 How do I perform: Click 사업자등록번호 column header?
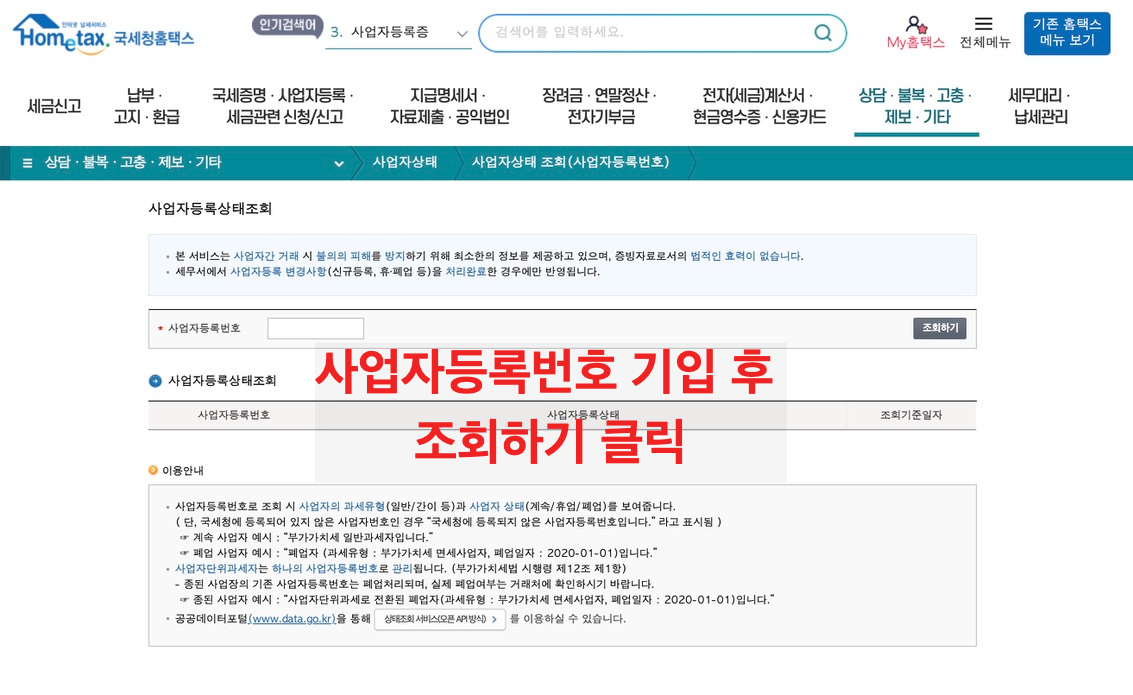234,415
